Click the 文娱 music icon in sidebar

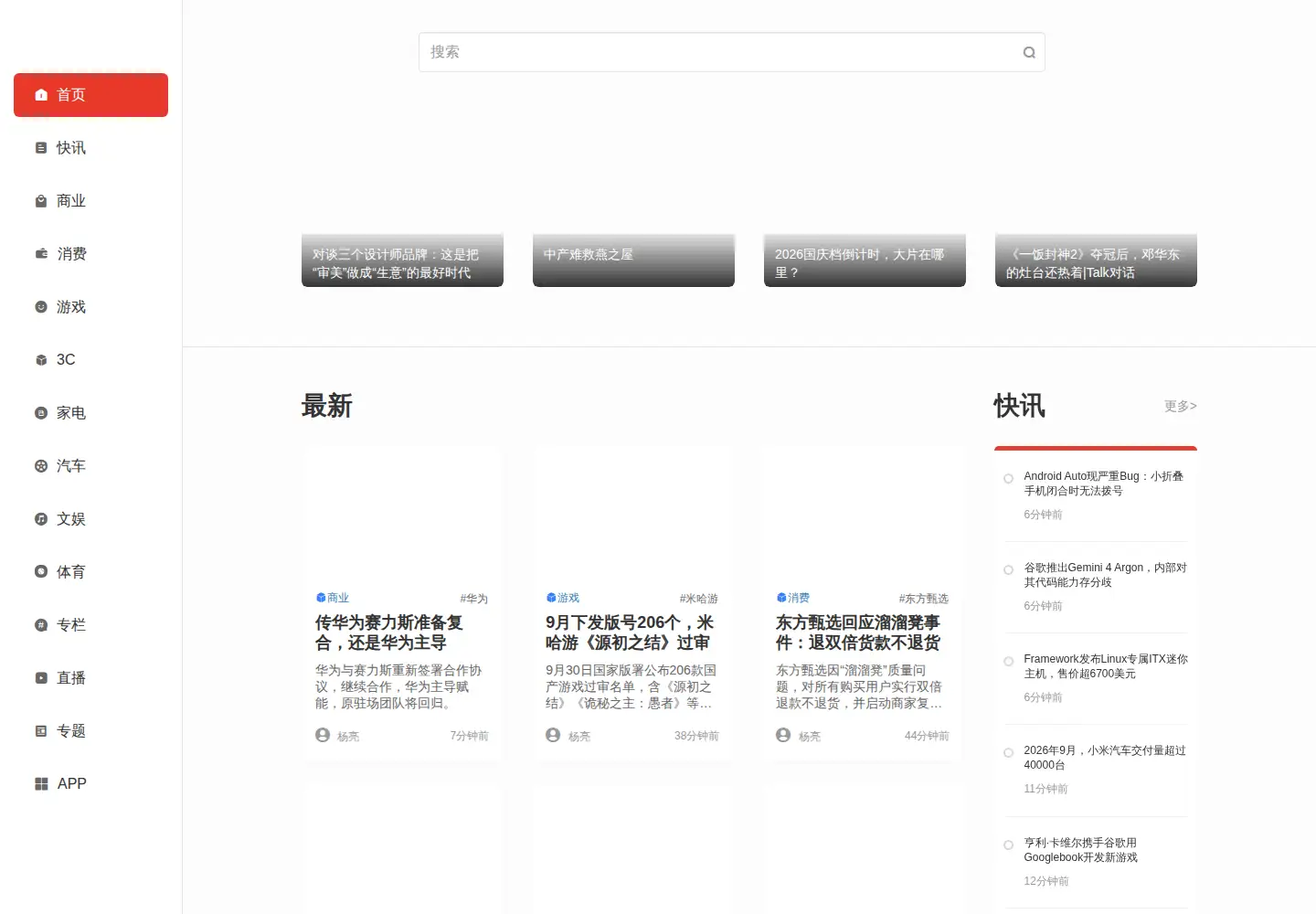(41, 519)
